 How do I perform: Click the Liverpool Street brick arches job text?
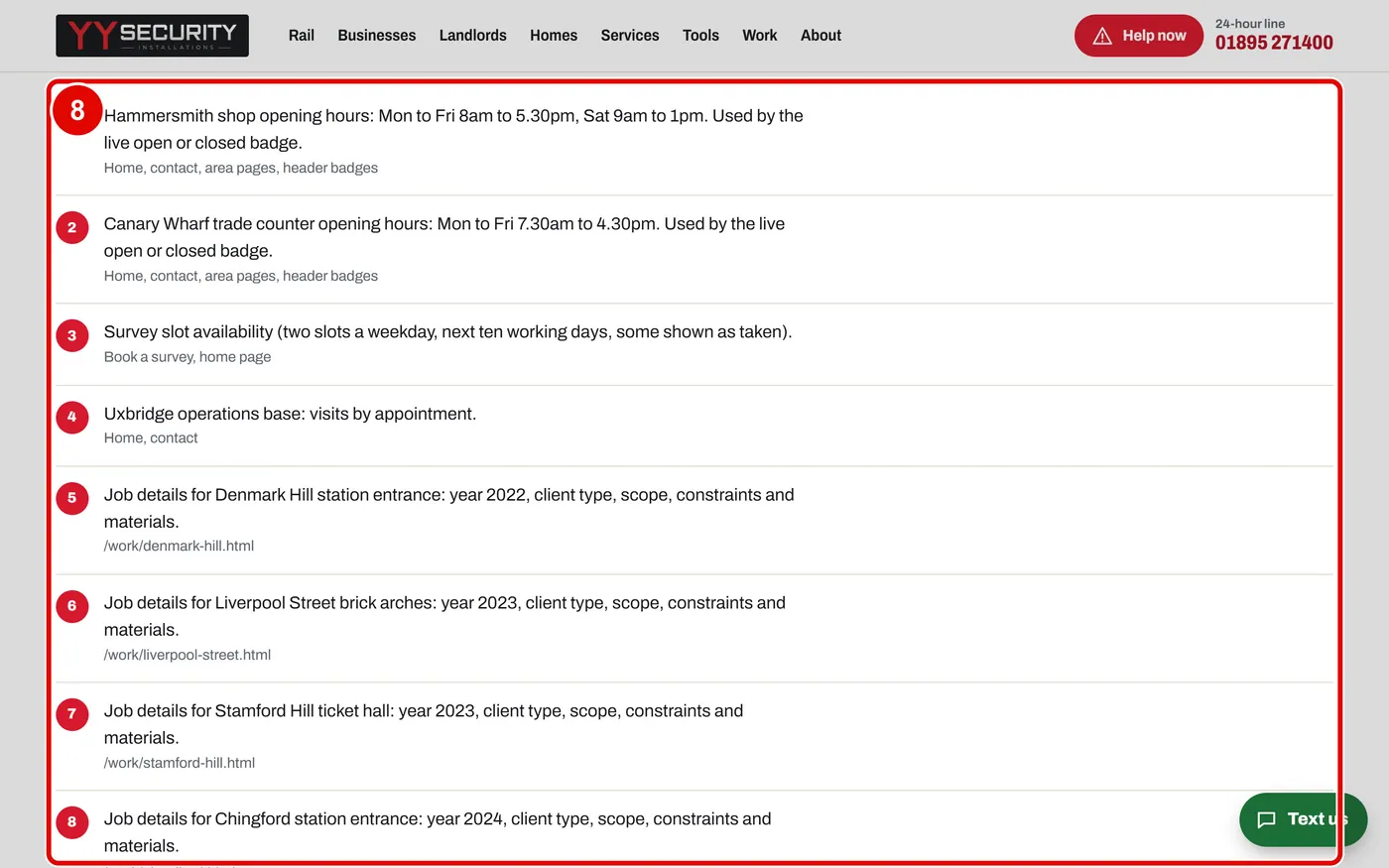click(444, 616)
